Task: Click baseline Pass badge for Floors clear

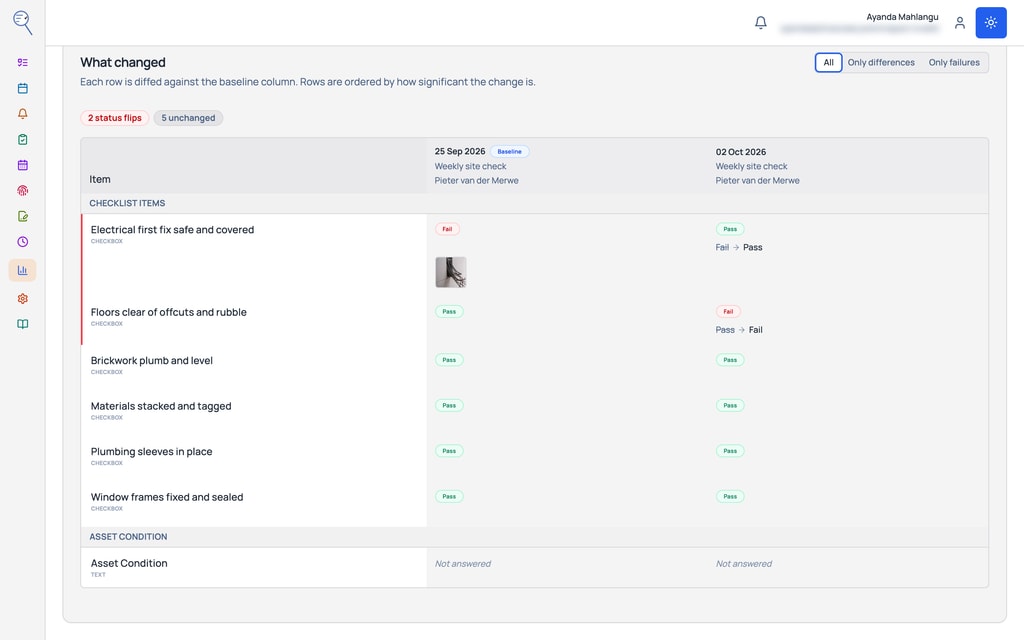Action: (449, 312)
